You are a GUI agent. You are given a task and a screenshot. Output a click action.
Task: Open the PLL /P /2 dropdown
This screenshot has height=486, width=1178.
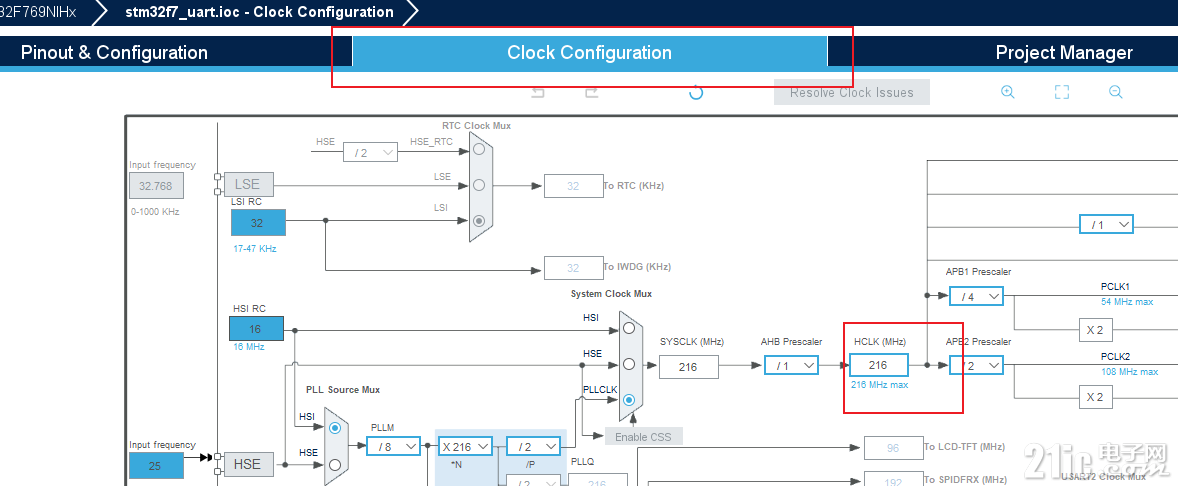click(533, 446)
